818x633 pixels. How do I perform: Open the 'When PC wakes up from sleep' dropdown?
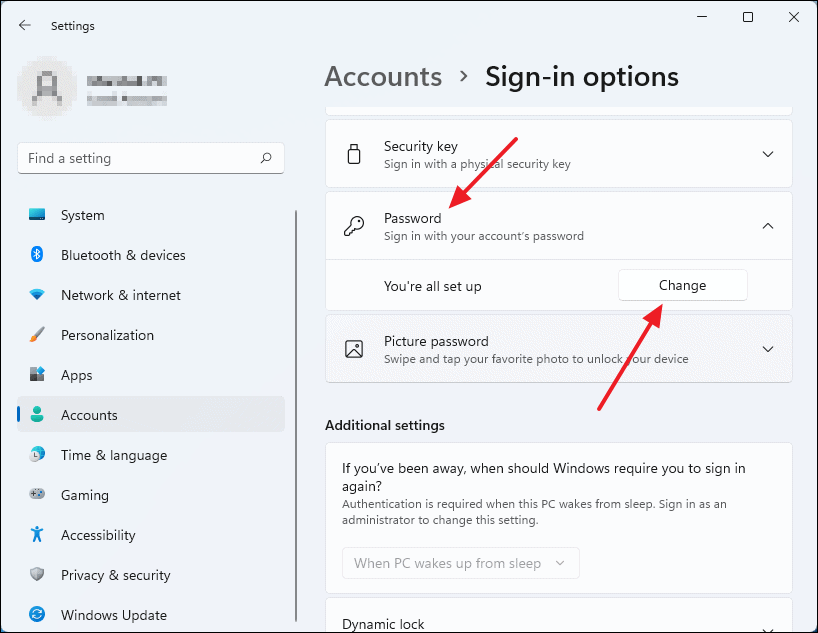(x=460, y=563)
